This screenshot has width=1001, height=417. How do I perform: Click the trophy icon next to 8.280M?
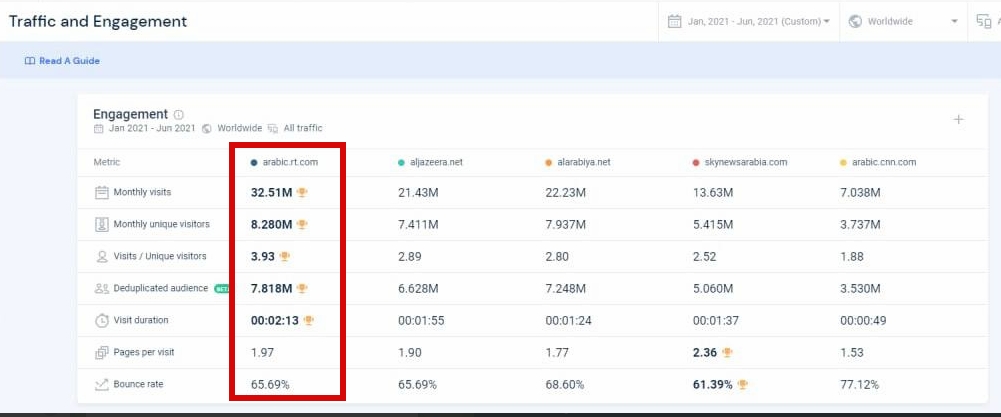click(x=302, y=224)
